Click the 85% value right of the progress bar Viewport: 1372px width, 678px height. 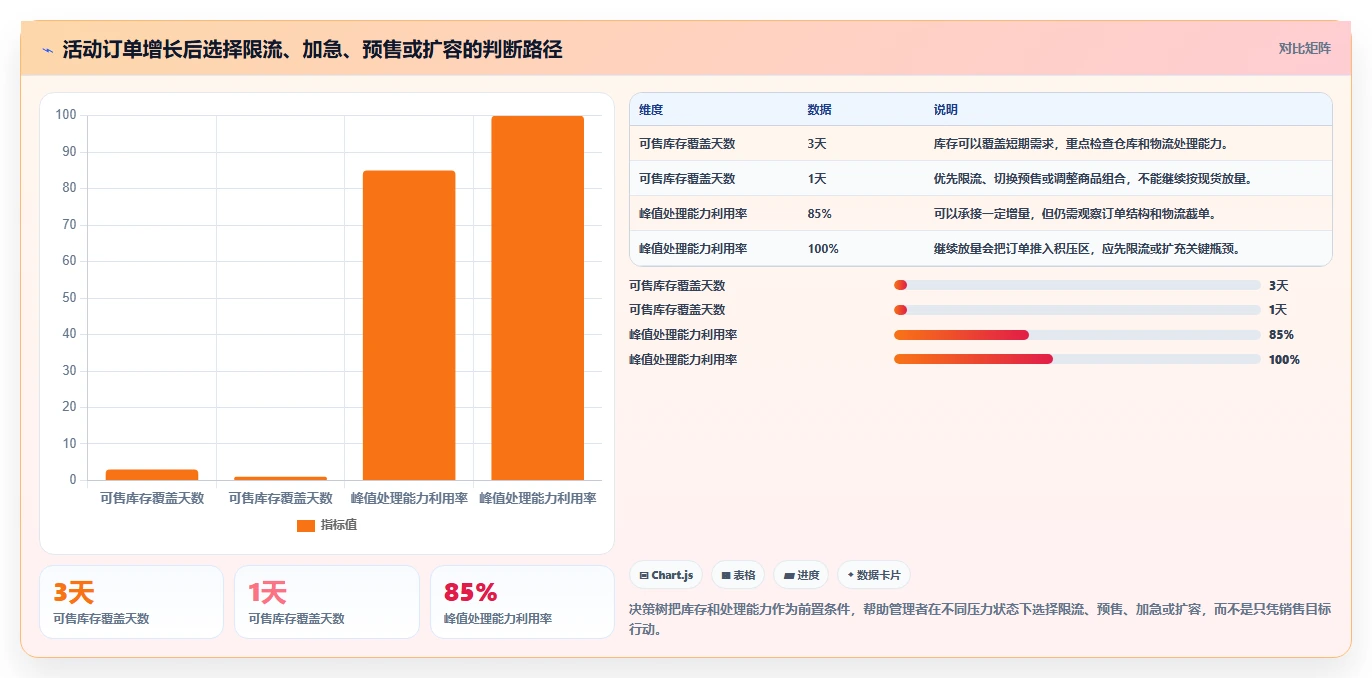[x=1281, y=335]
